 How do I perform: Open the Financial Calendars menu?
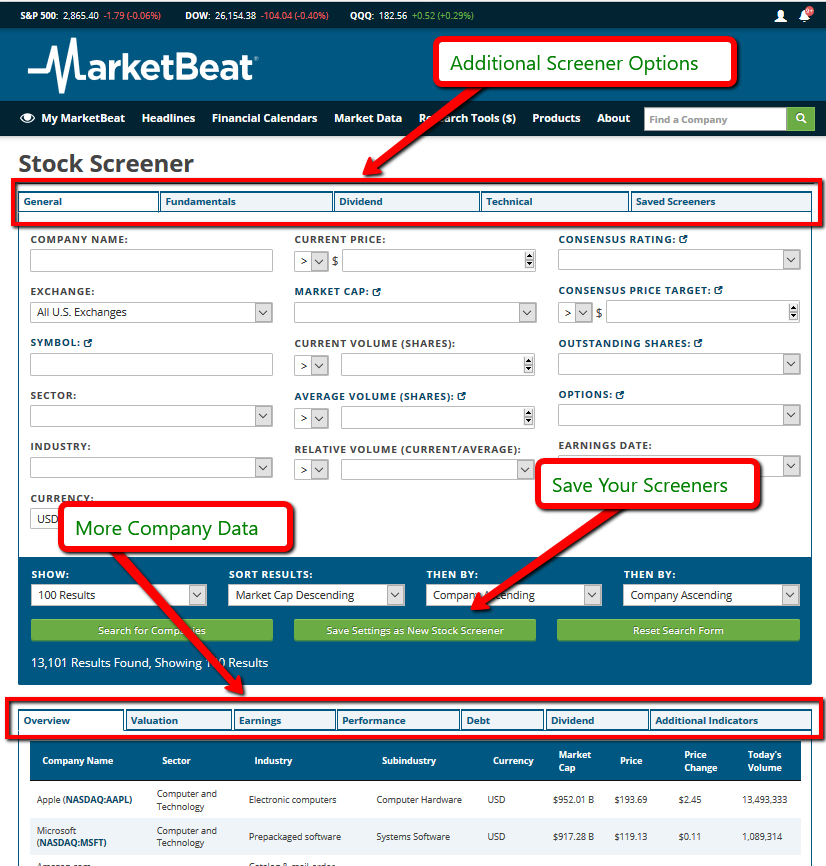pyautogui.click(x=264, y=118)
